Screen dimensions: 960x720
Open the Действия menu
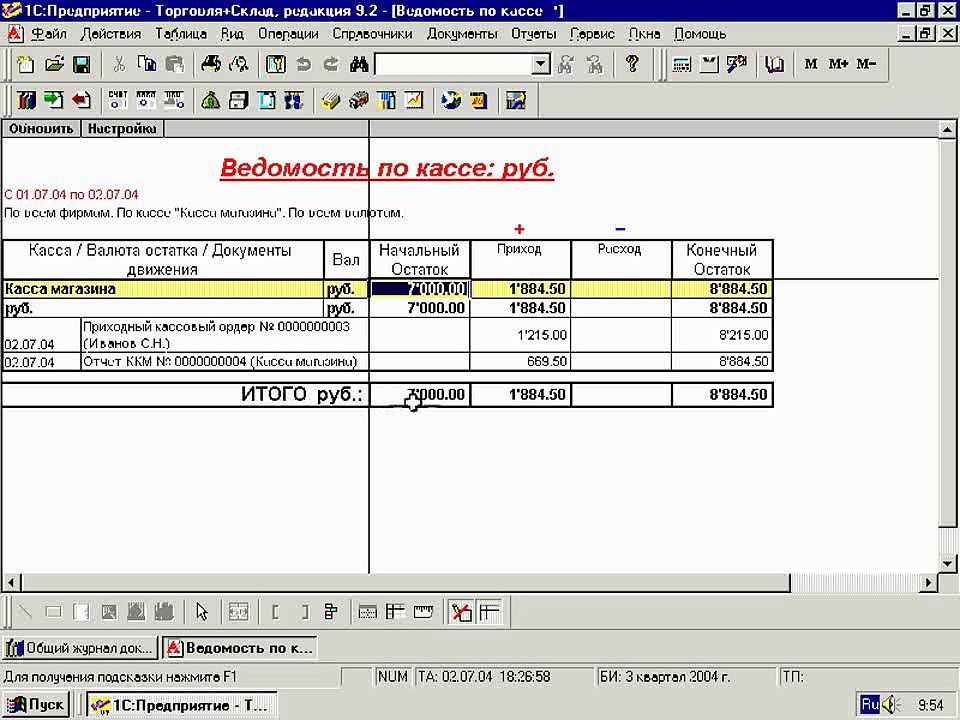111,34
